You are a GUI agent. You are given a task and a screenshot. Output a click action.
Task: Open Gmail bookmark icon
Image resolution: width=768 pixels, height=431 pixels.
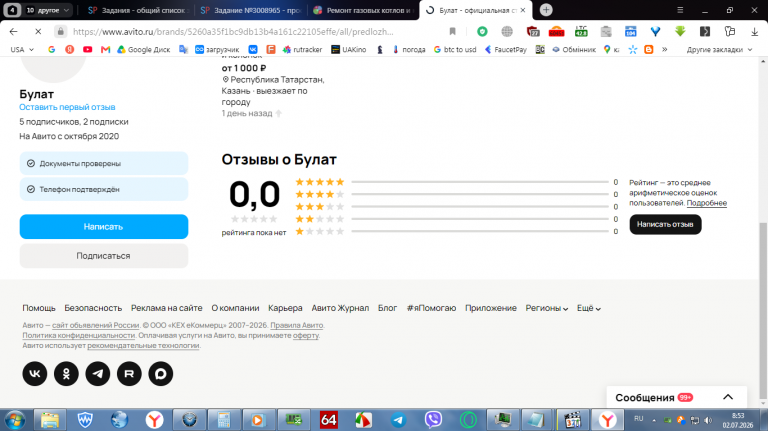click(105, 49)
